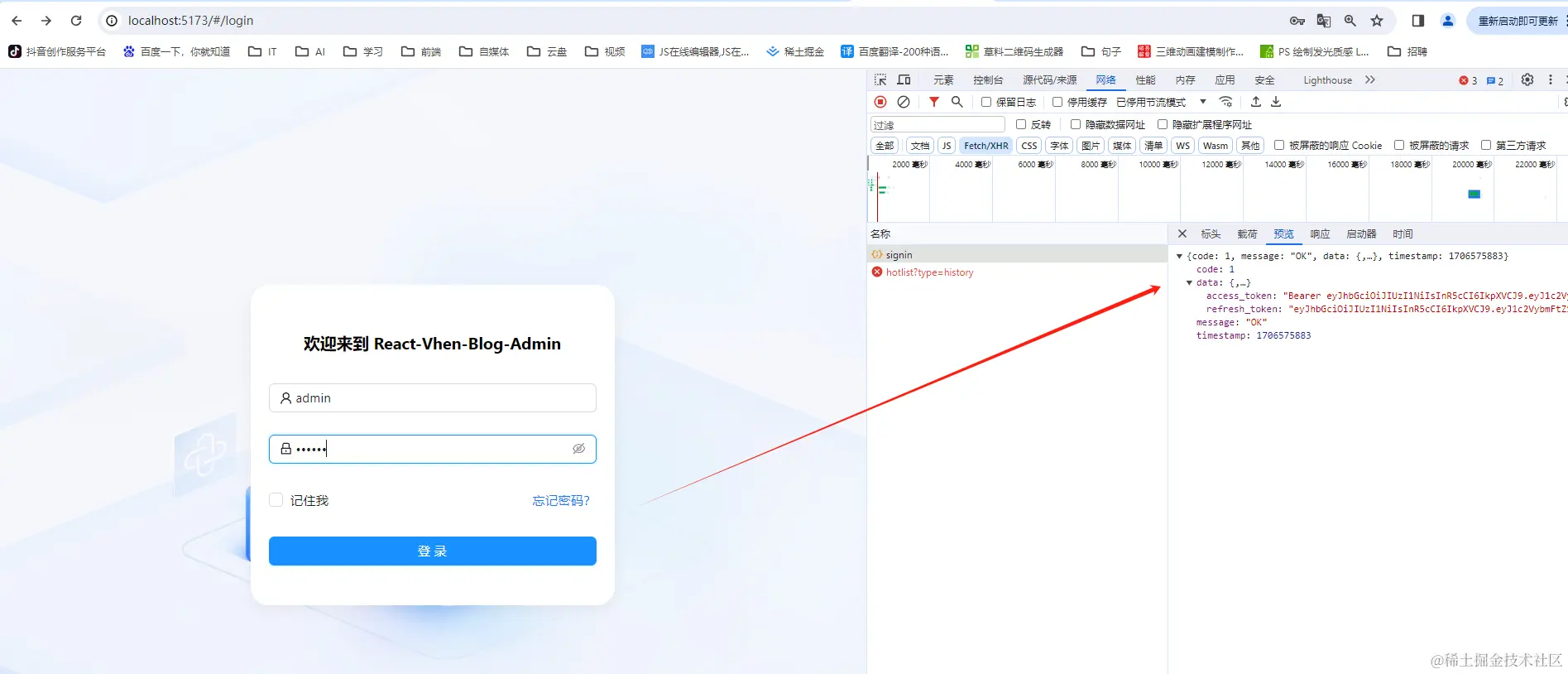Viewport: 1568px width, 674px height.
Task: Export HAR file with download arrow
Action: [1276, 102]
